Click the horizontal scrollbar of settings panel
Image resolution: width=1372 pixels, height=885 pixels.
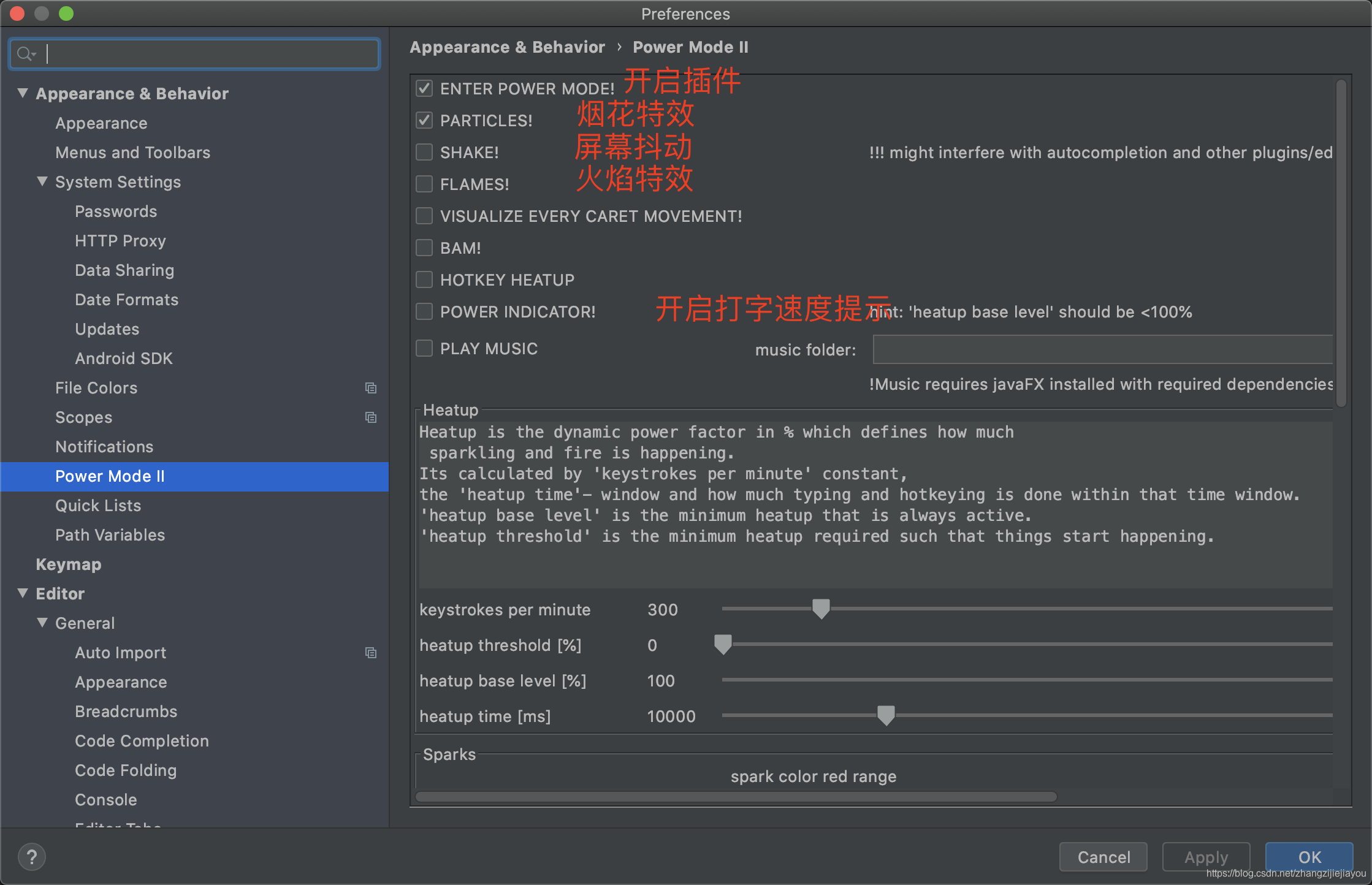point(736,797)
